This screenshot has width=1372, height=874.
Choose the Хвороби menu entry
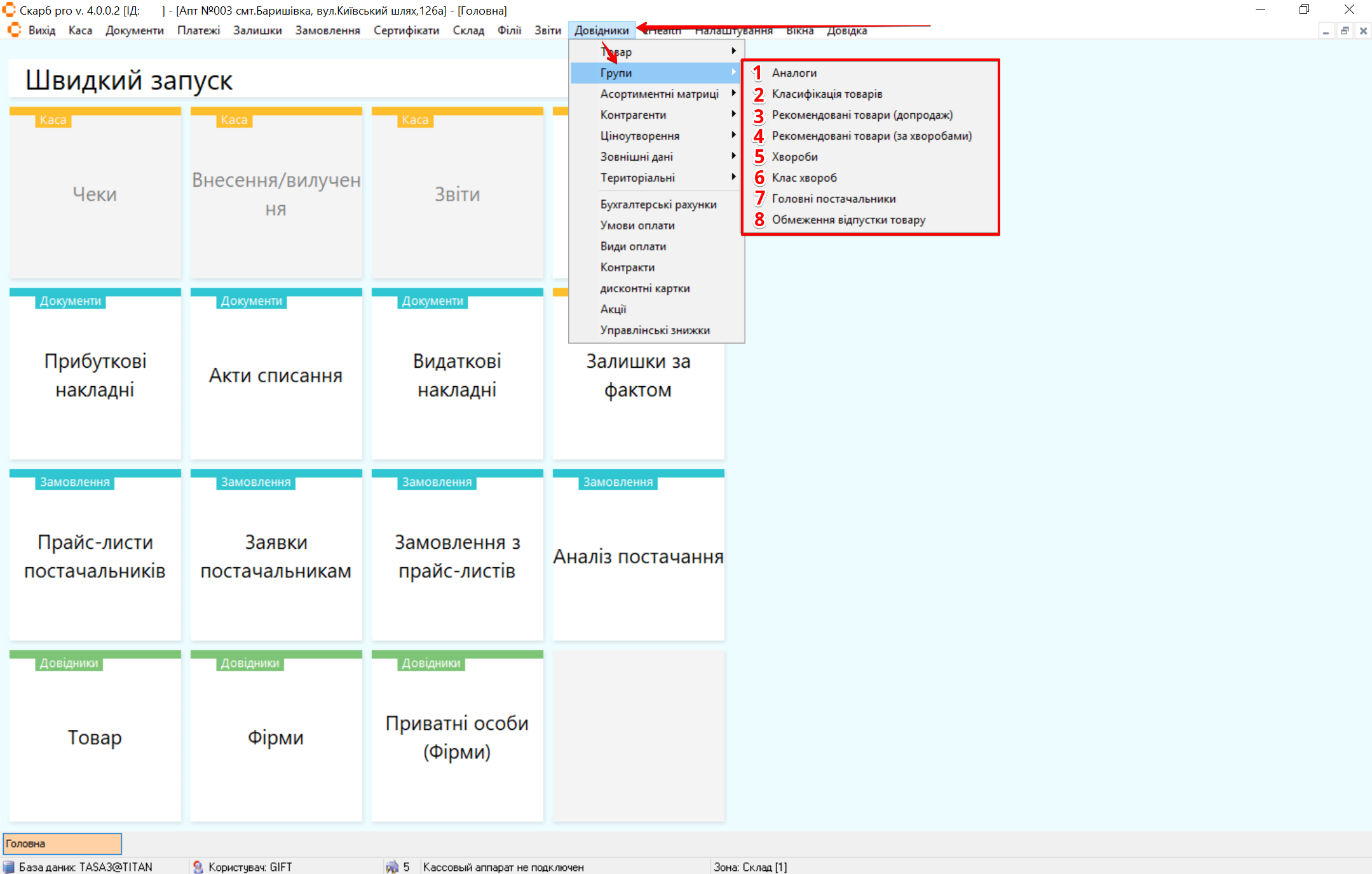[x=794, y=157]
